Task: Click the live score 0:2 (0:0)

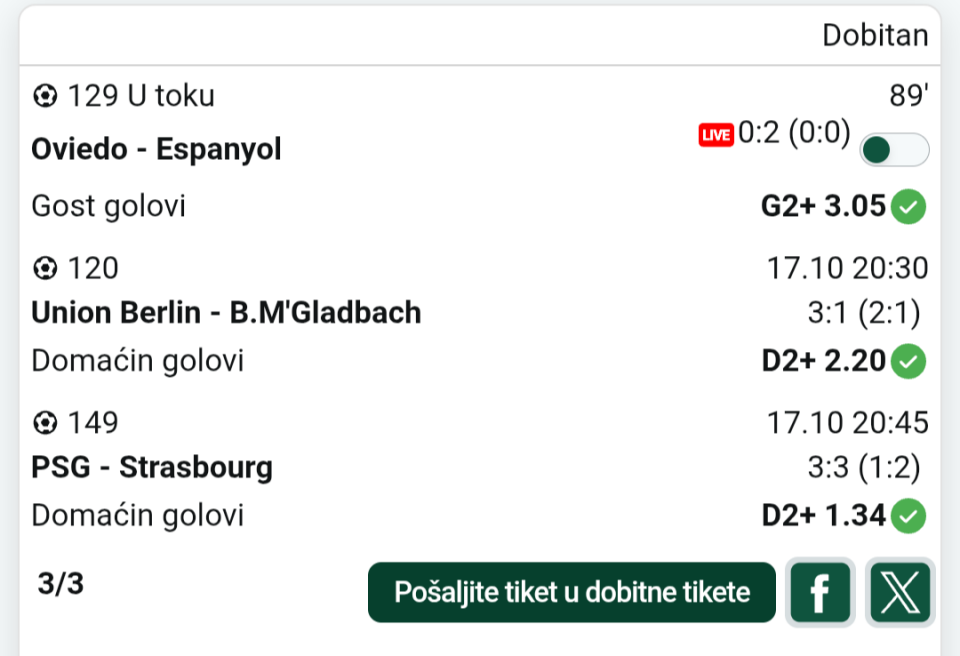Action: (794, 133)
